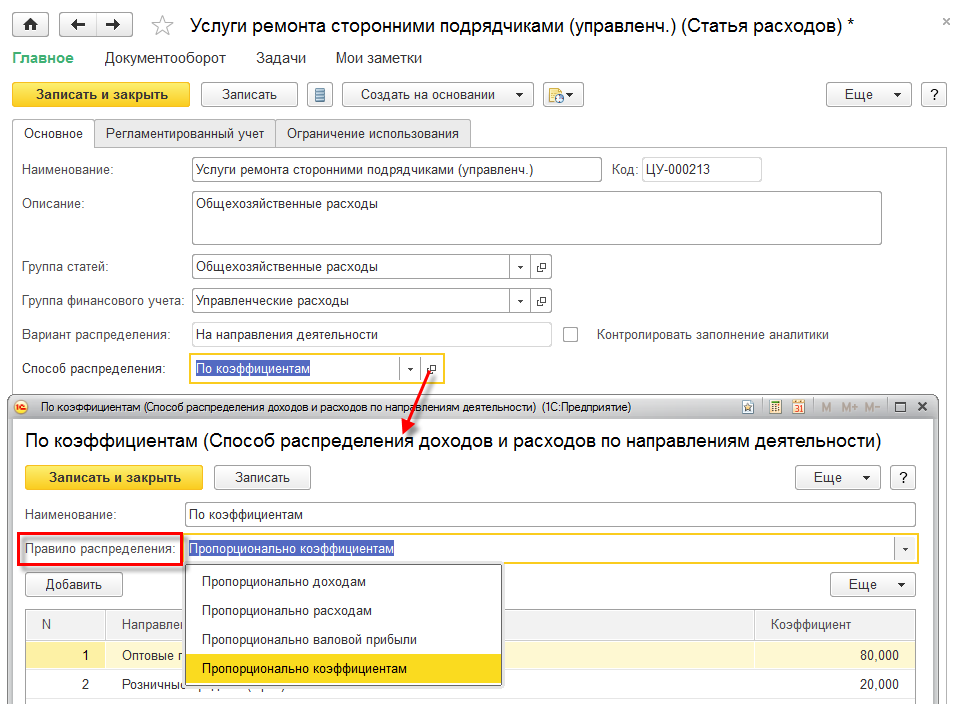Expand the Способ распределения dropdown arrow
964x704 pixels.
click(410, 369)
